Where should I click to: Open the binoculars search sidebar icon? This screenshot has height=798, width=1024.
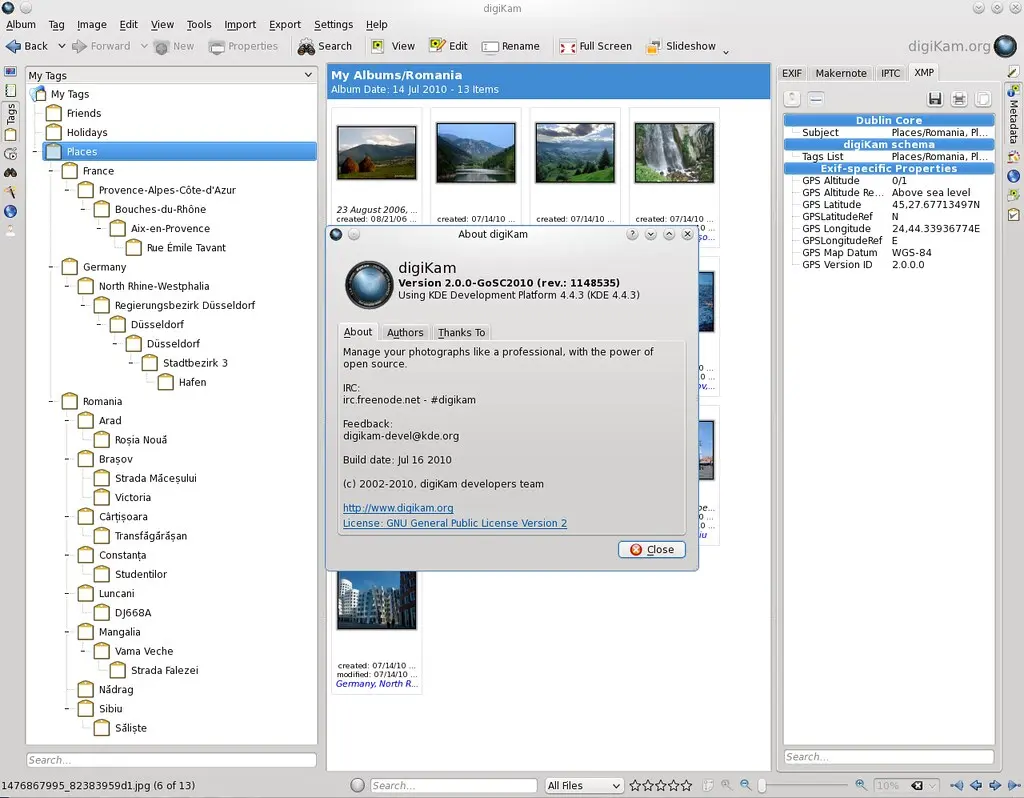tap(10, 173)
